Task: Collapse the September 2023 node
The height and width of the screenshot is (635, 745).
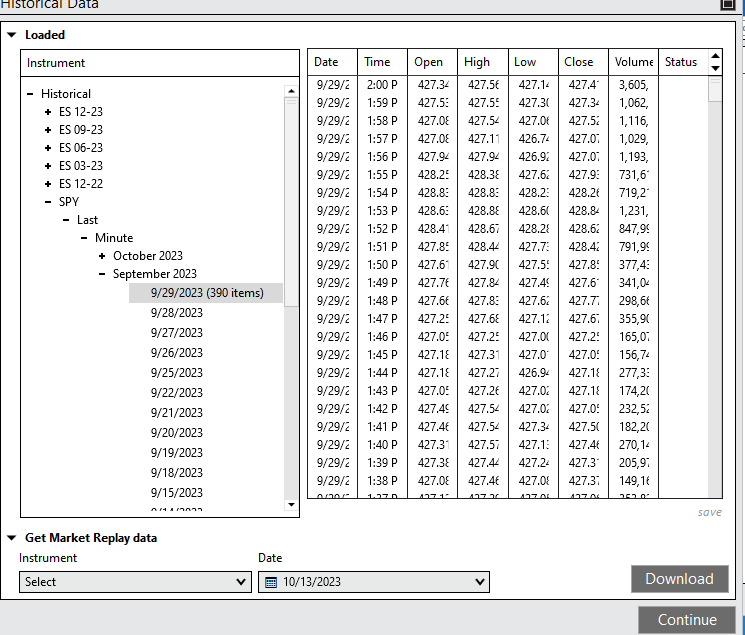Action: click(102, 274)
